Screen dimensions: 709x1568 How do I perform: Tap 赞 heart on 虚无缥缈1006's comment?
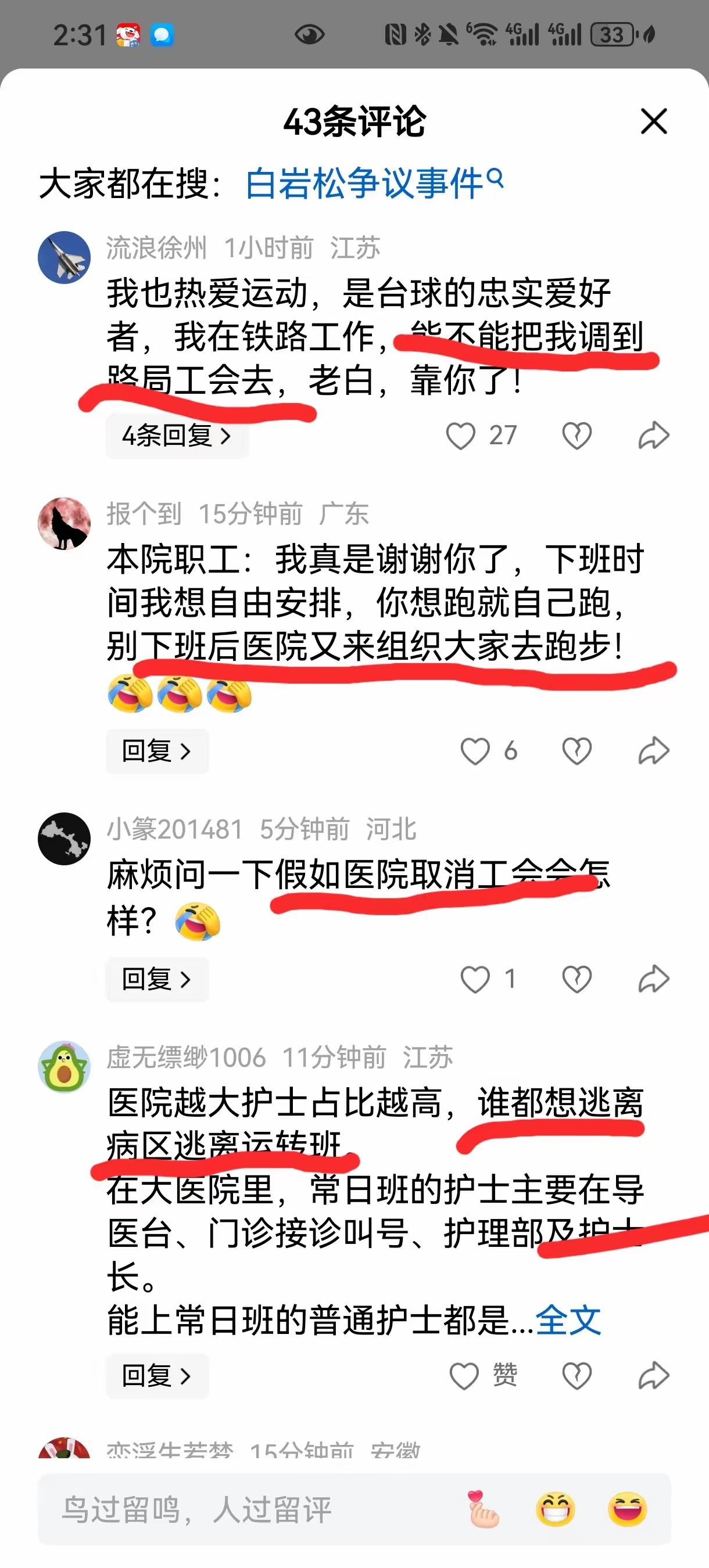[464, 1376]
